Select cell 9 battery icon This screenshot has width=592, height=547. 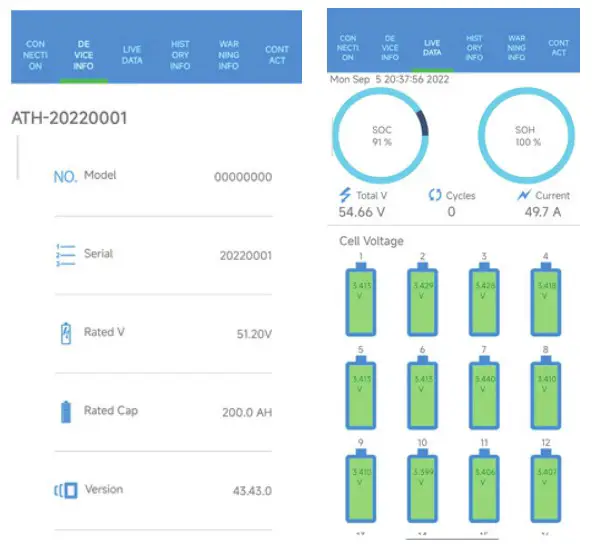[361, 486]
